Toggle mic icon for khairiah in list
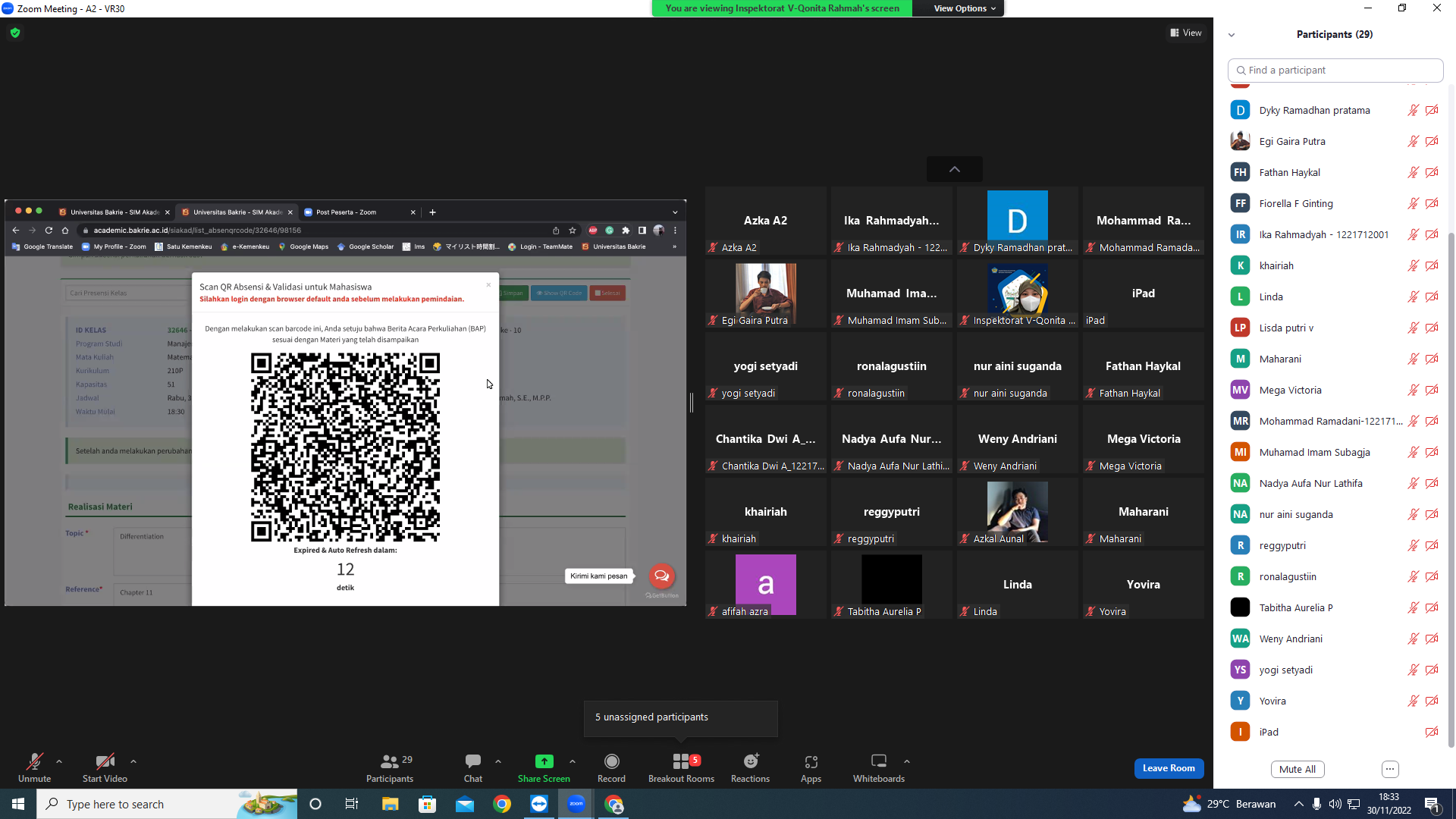The height and width of the screenshot is (819, 1456). (x=1414, y=265)
